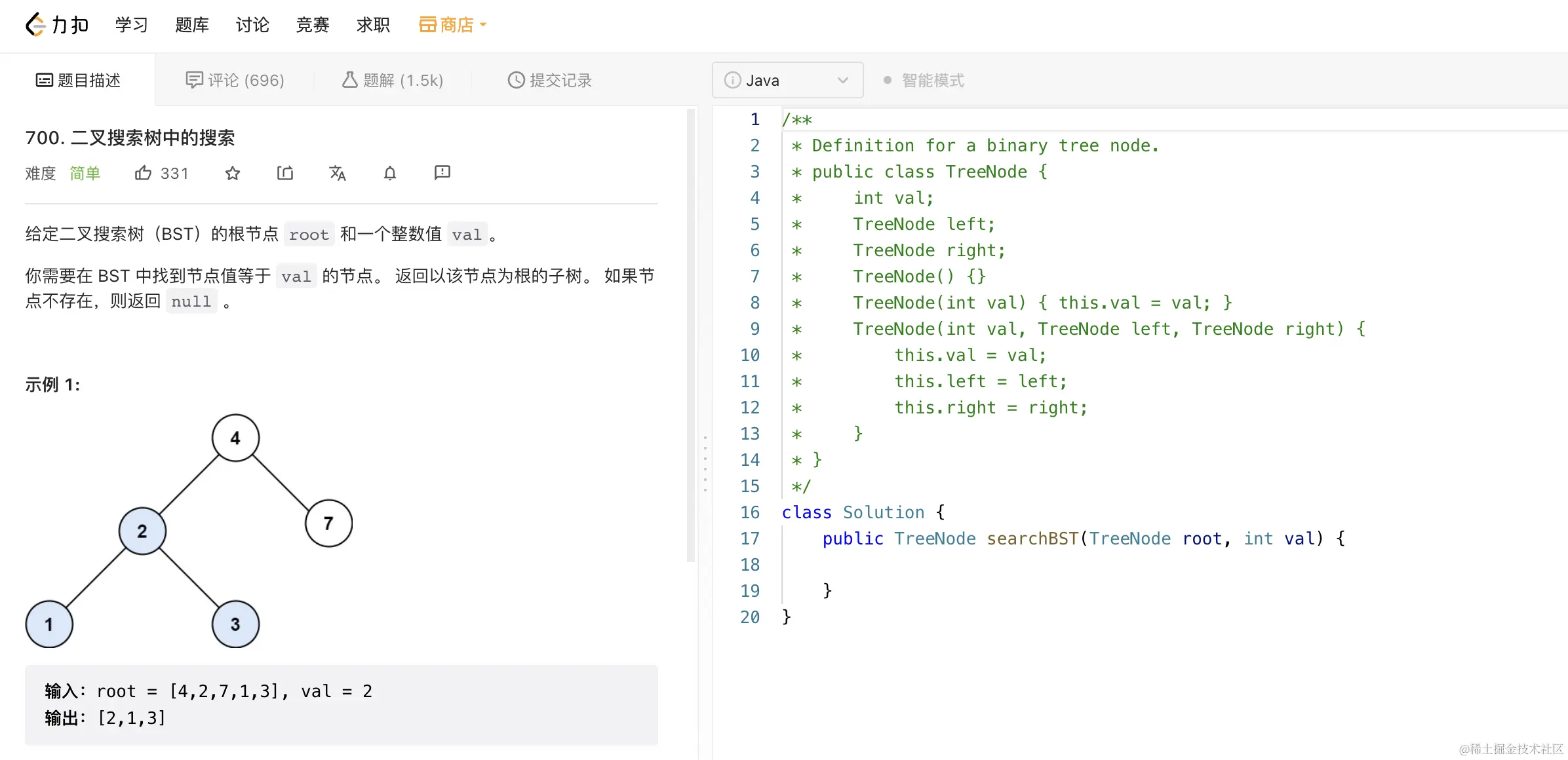Screen dimensions: 1568x760
Task: Click the 简单 difficulty label
Action: coord(85,173)
